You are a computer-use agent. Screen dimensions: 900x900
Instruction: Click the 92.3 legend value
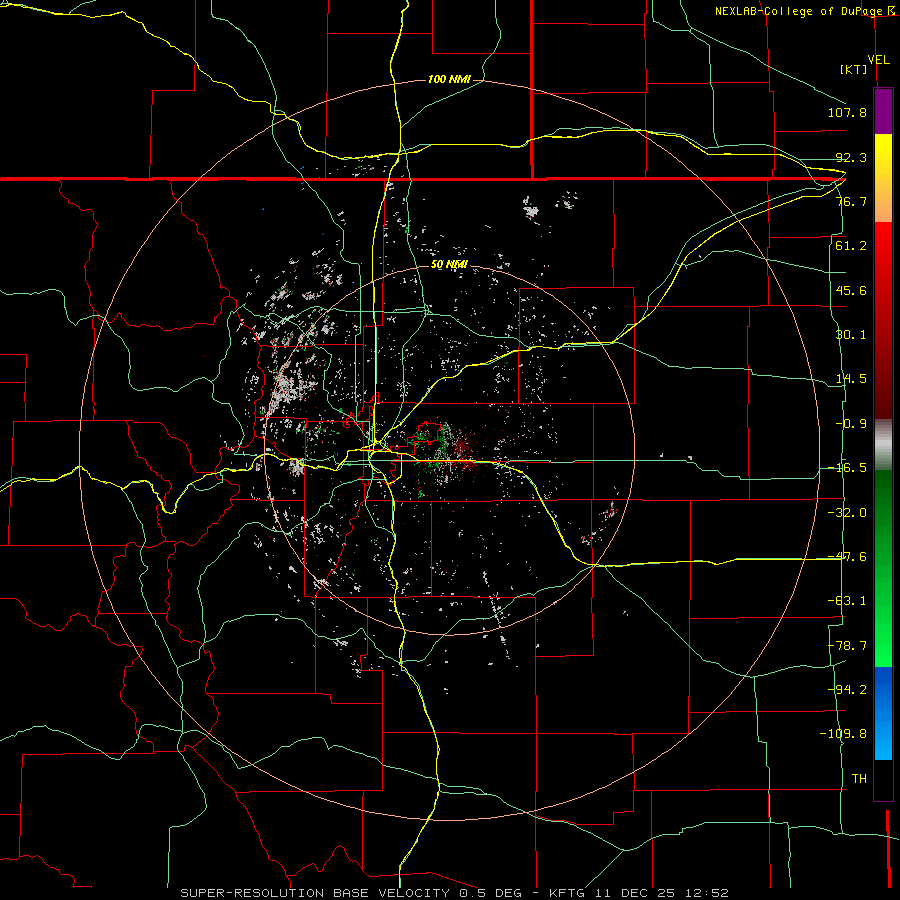point(851,157)
